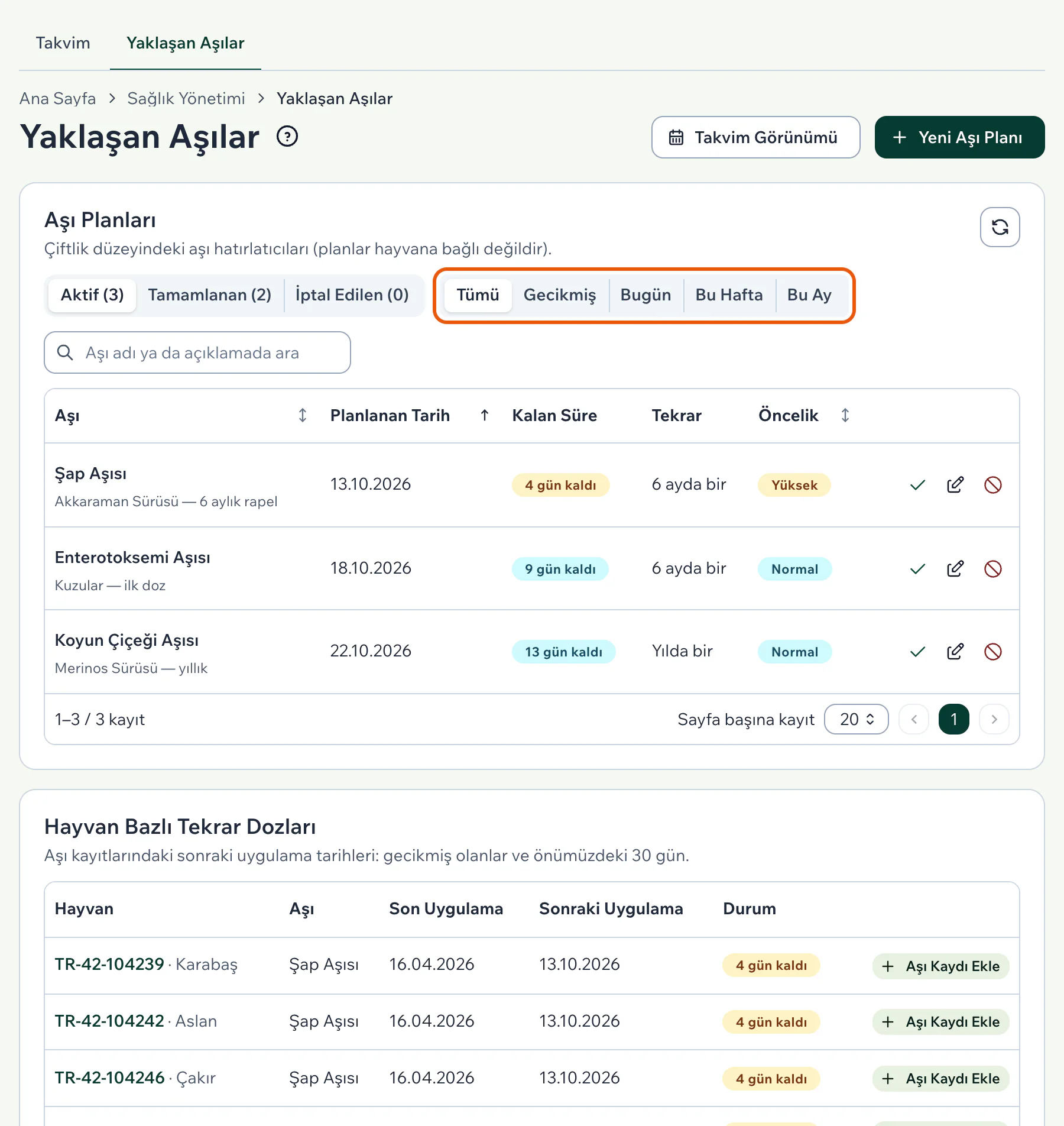The height and width of the screenshot is (1126, 1064).
Task: Create Yeni Aşı Planı
Action: 959,137
